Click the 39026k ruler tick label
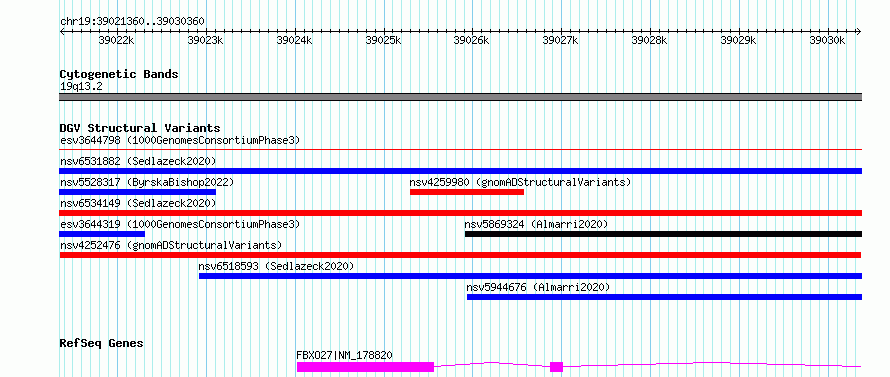The image size is (890, 377). click(472, 40)
